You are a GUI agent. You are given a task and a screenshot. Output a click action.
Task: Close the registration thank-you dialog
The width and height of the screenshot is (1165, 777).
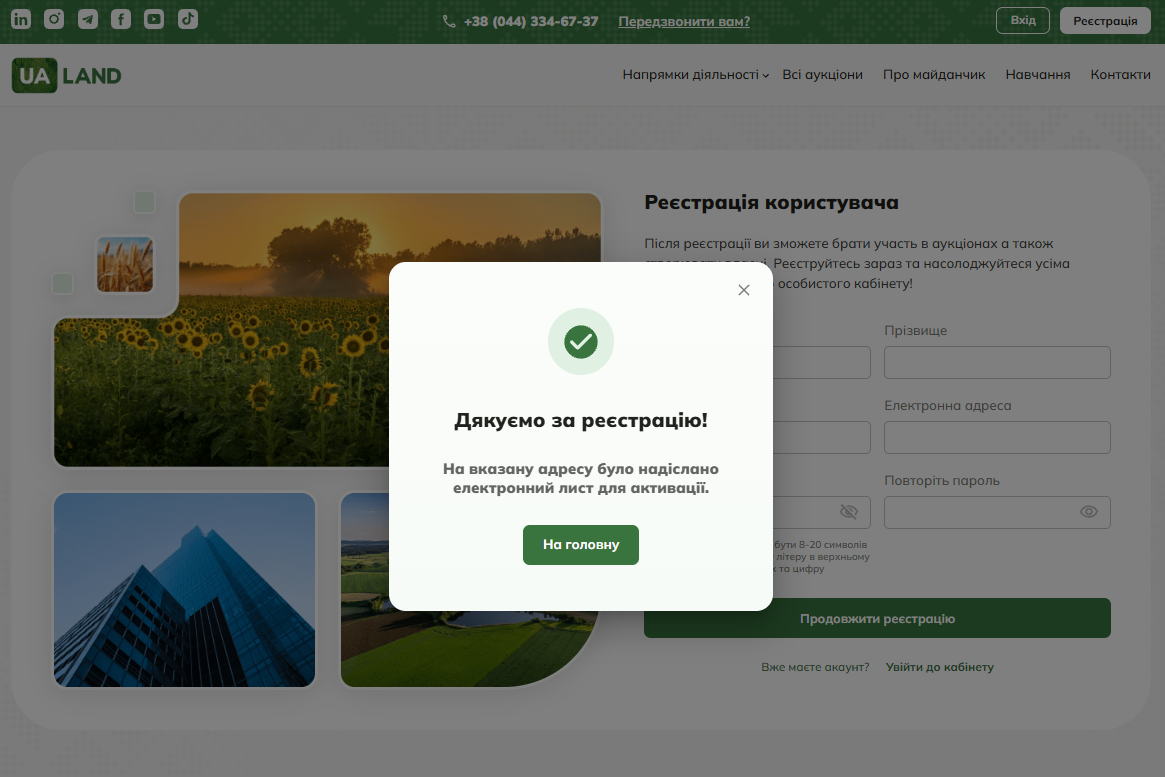pos(744,290)
